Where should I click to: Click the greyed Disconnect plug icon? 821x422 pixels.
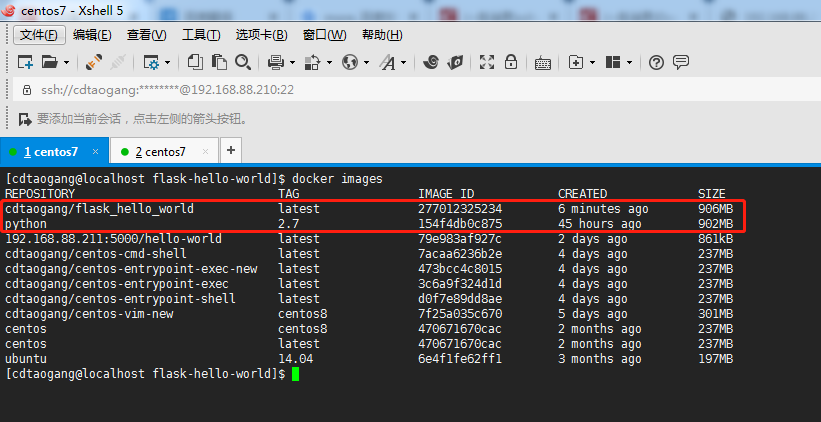(x=118, y=63)
